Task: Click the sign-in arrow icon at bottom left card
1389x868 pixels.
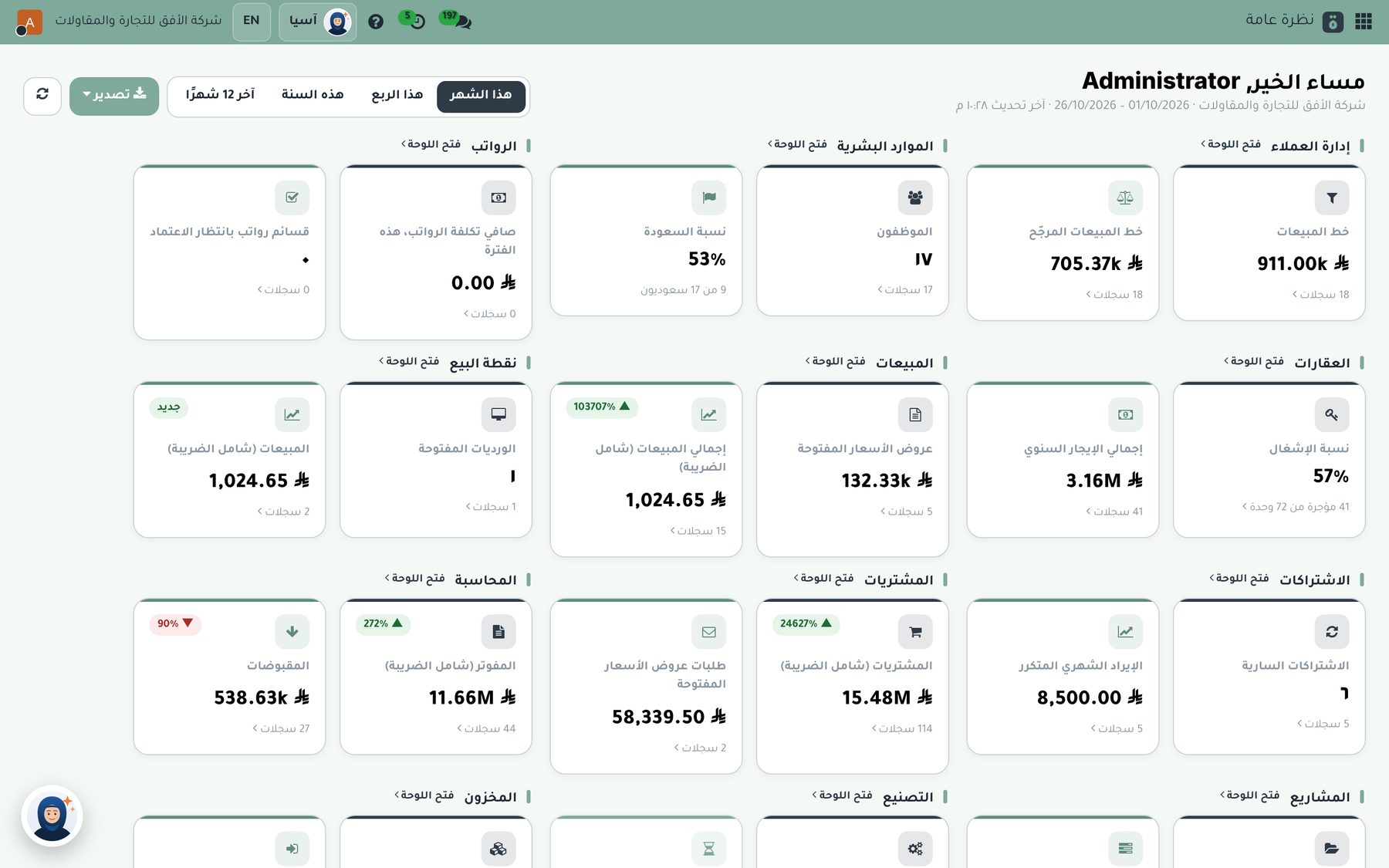Action: [x=292, y=848]
